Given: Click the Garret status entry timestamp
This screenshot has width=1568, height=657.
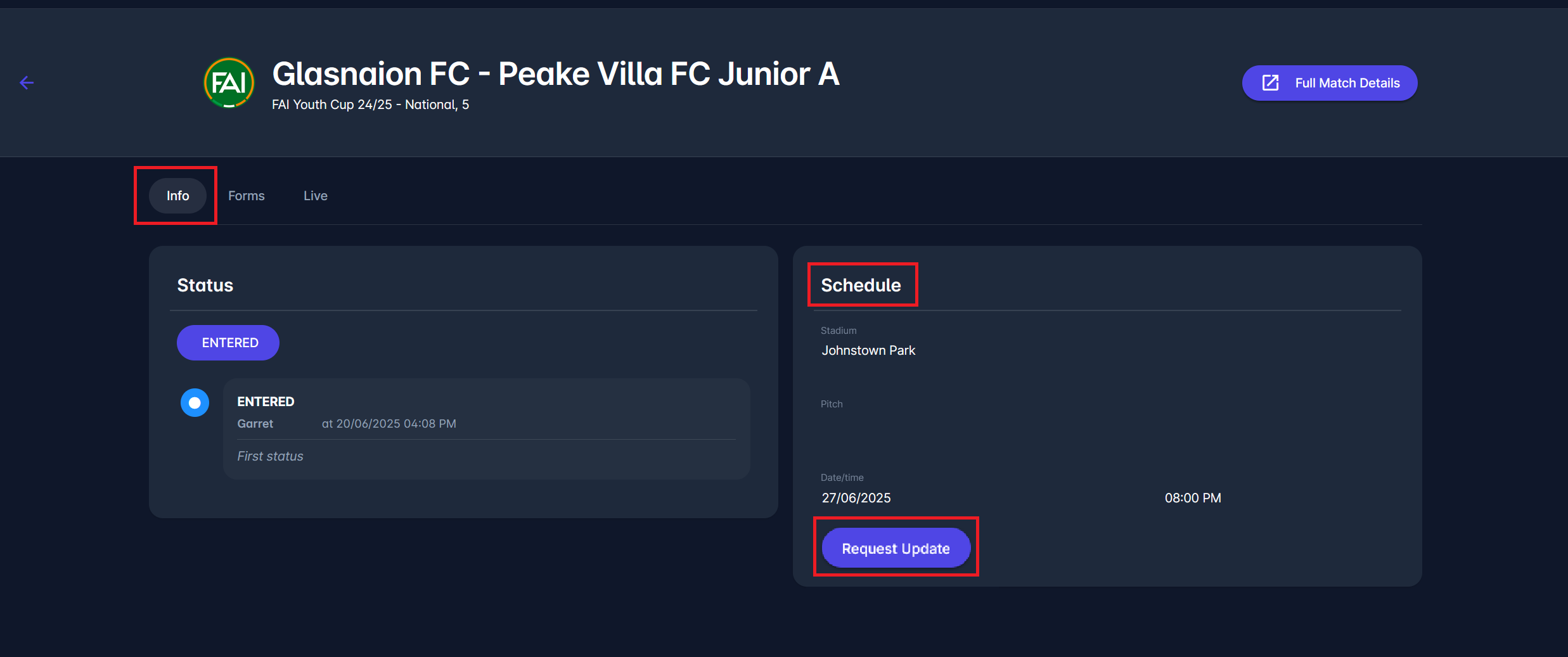Looking at the screenshot, I should click(389, 424).
